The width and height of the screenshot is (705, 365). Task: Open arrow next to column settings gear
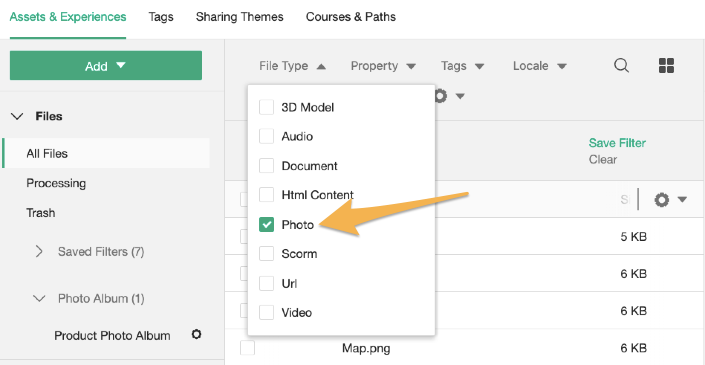pos(682,199)
